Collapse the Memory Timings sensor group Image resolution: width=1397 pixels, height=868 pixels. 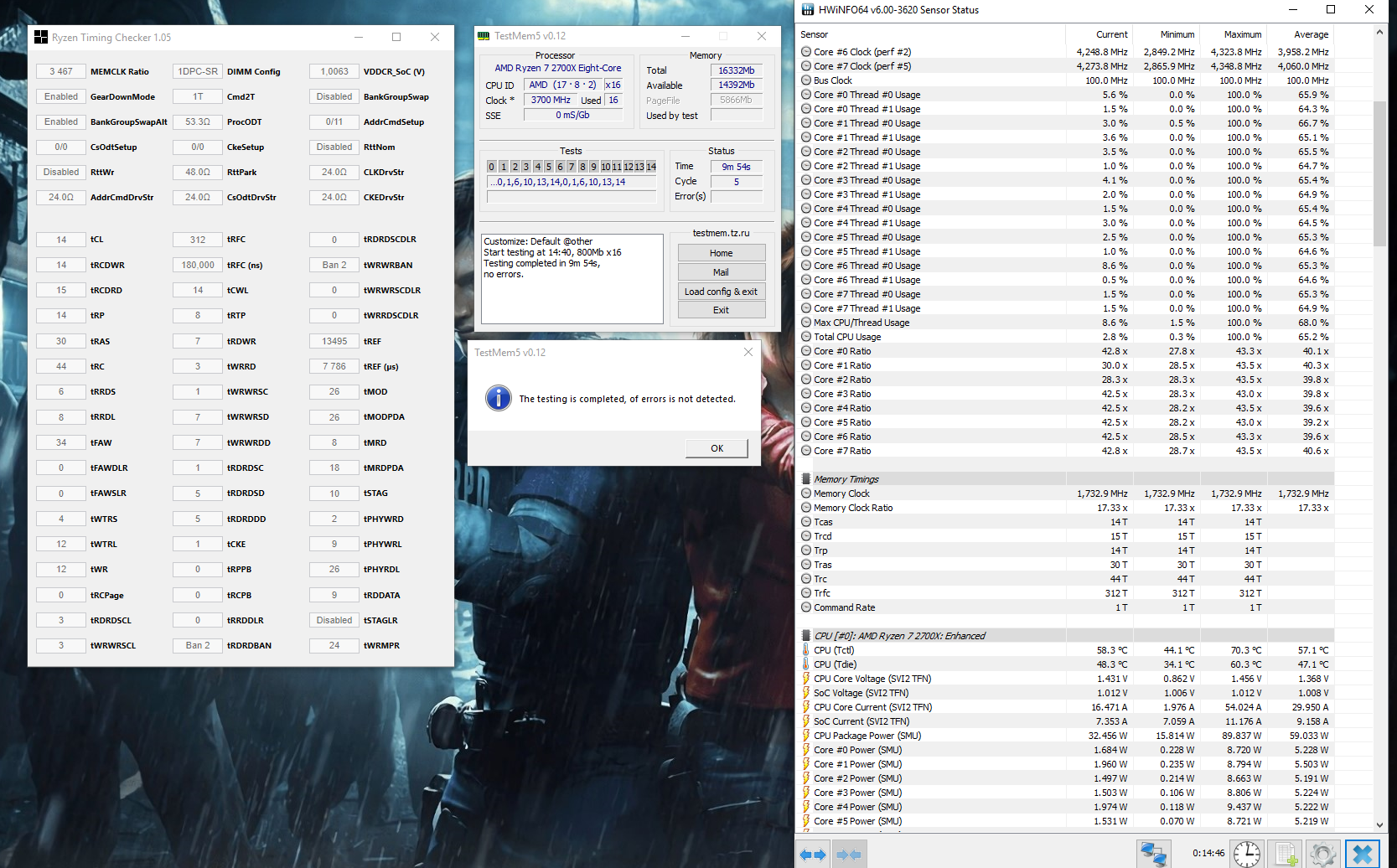pos(806,479)
